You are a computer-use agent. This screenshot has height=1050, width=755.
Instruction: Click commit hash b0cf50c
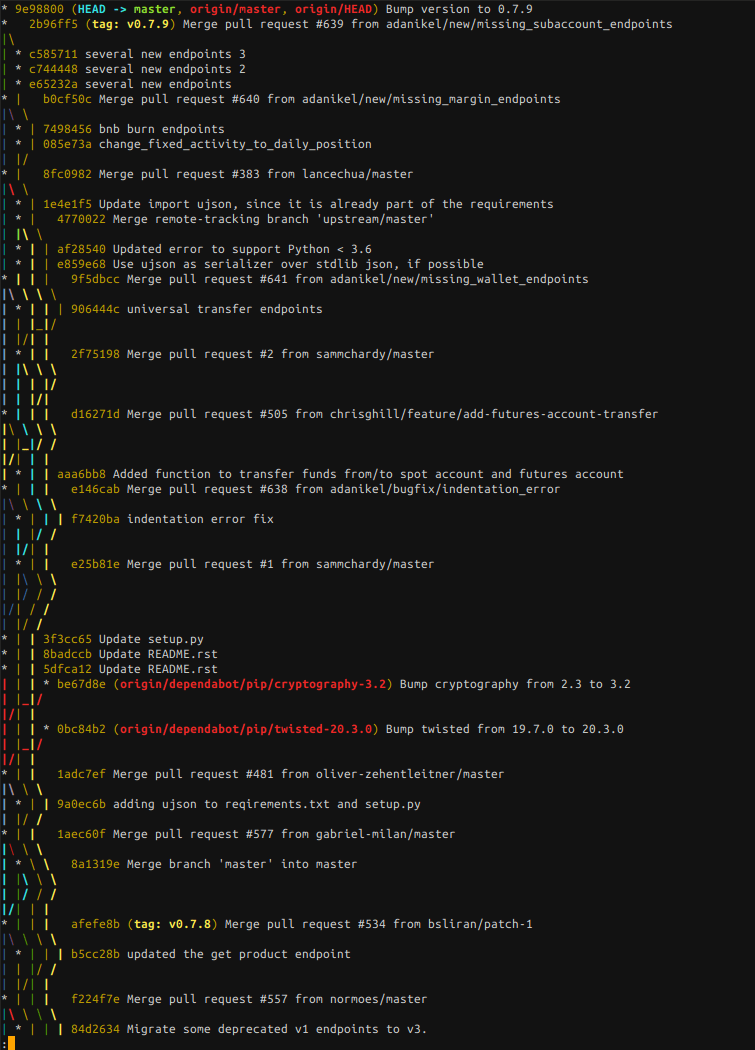(68, 99)
